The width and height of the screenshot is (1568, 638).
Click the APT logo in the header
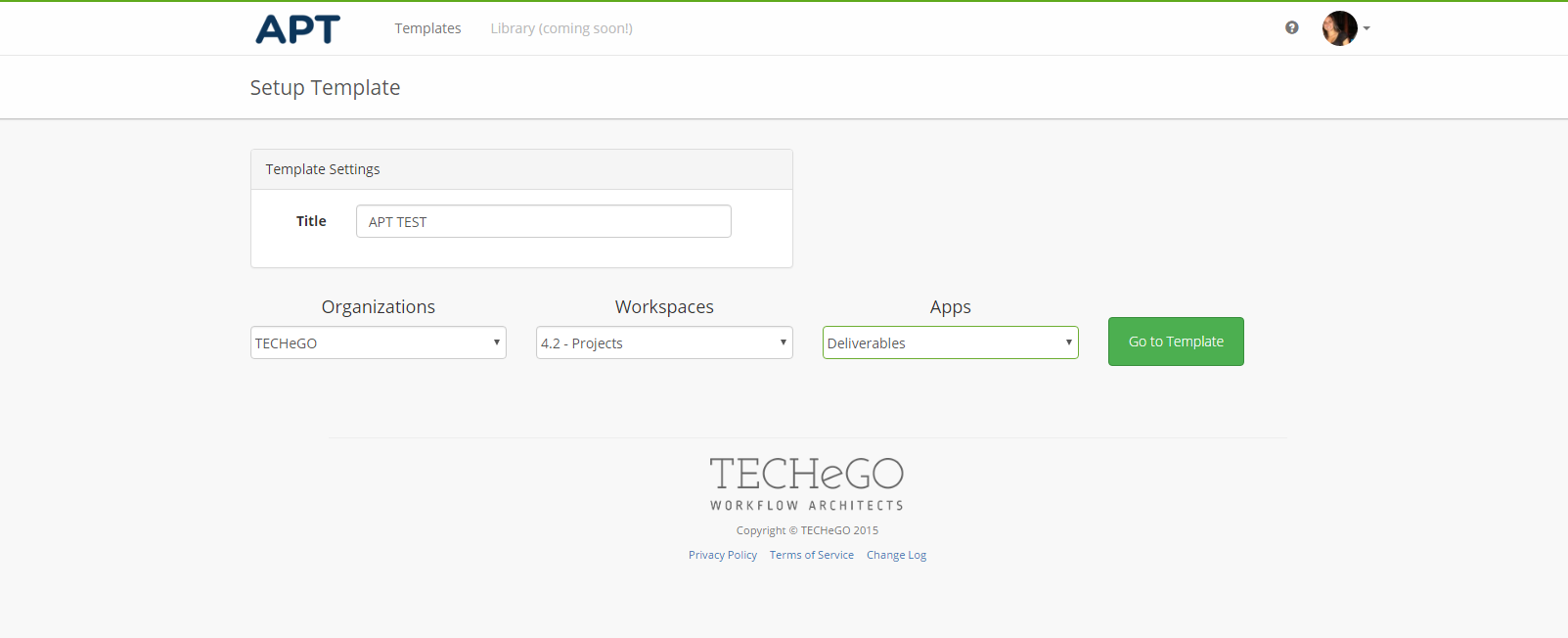(297, 29)
